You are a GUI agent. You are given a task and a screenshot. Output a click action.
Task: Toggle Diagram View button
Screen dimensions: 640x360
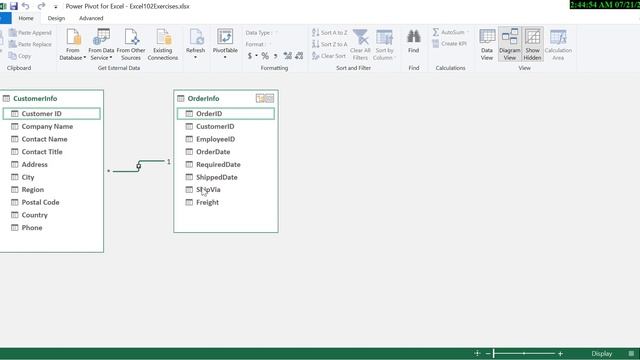(510, 45)
